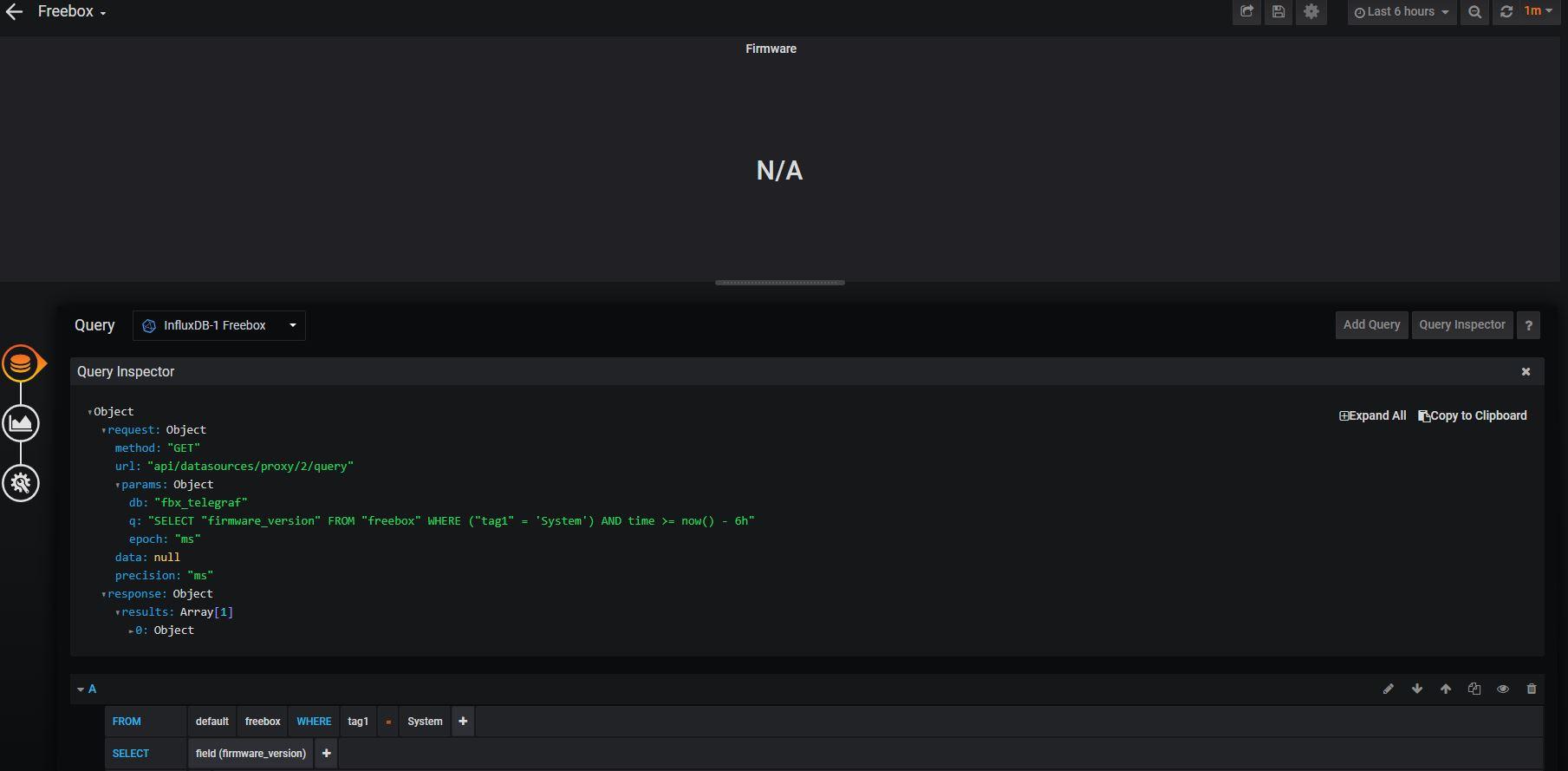Open dashboard settings gear in top bar
Image resolution: width=1568 pixels, height=771 pixels.
(1311, 12)
